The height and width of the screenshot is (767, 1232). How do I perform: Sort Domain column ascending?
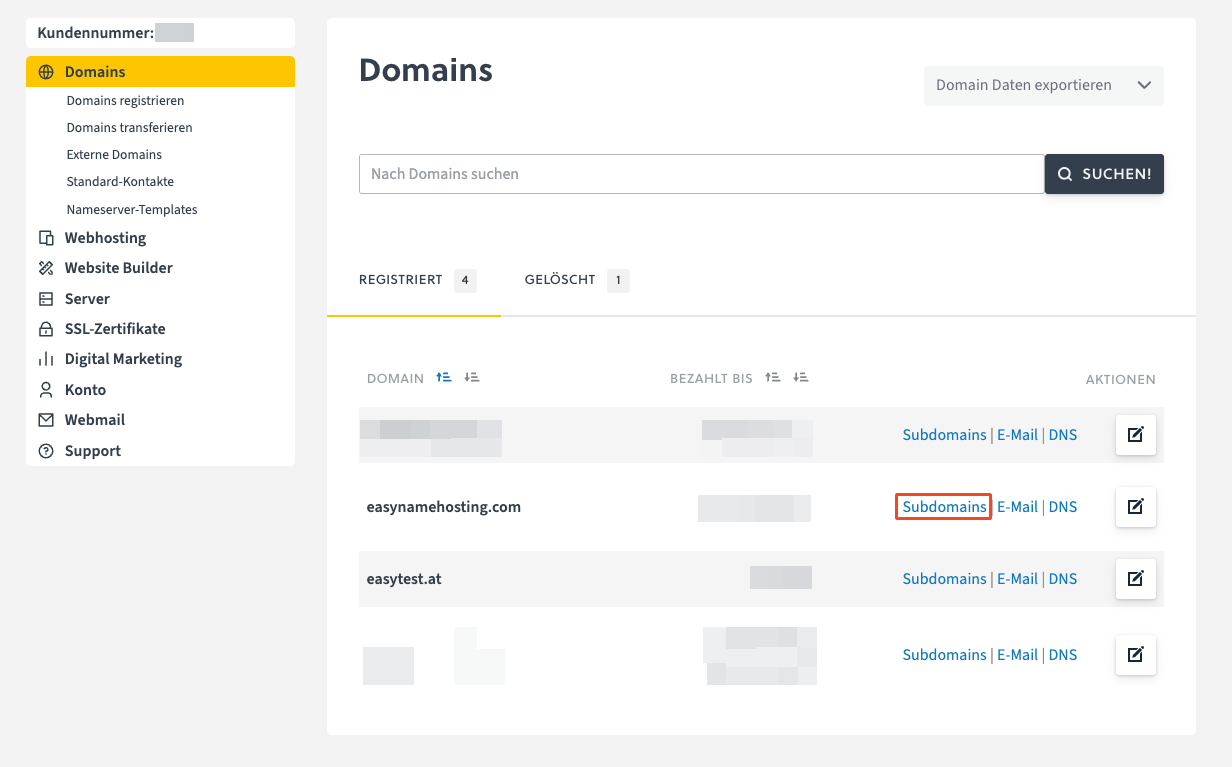point(444,378)
